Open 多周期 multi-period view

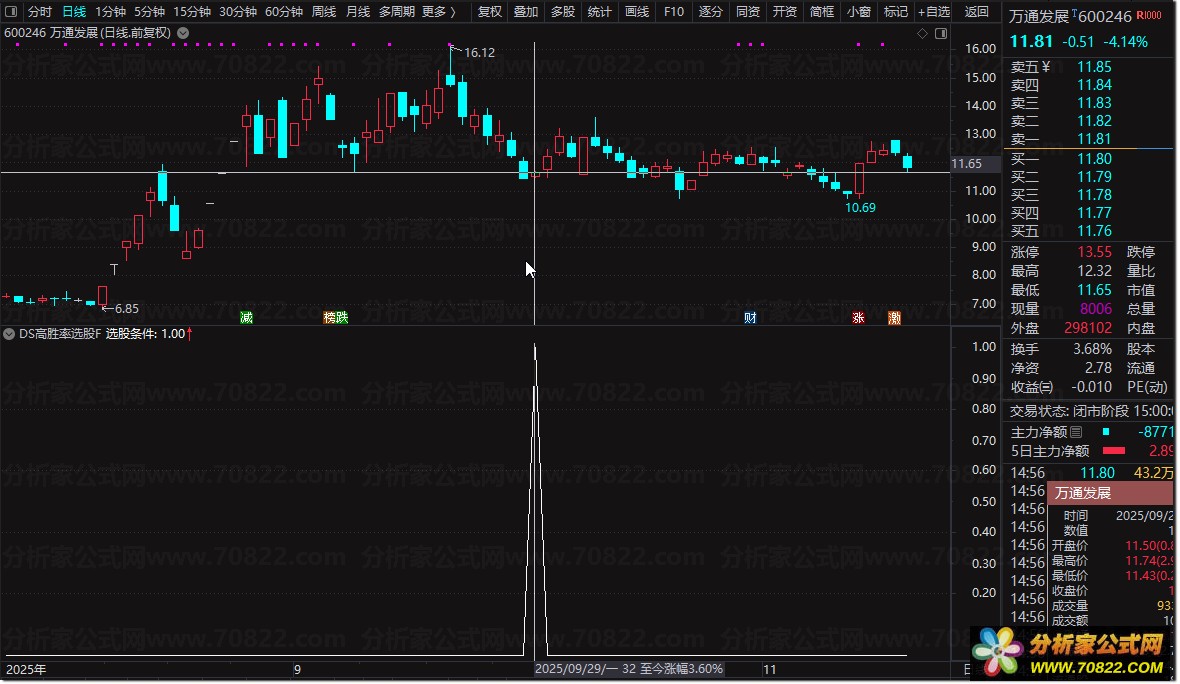(x=397, y=11)
